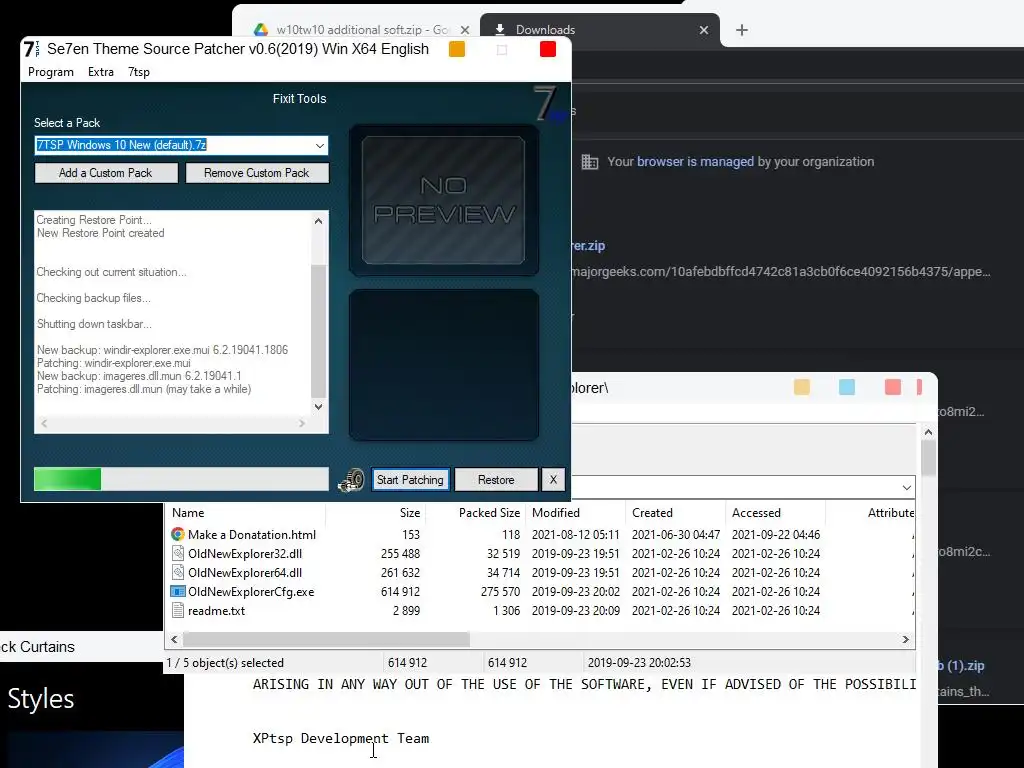Screen dimensions: 1024x768
Task: Click the Google Drive tab favicon
Action: point(261,30)
